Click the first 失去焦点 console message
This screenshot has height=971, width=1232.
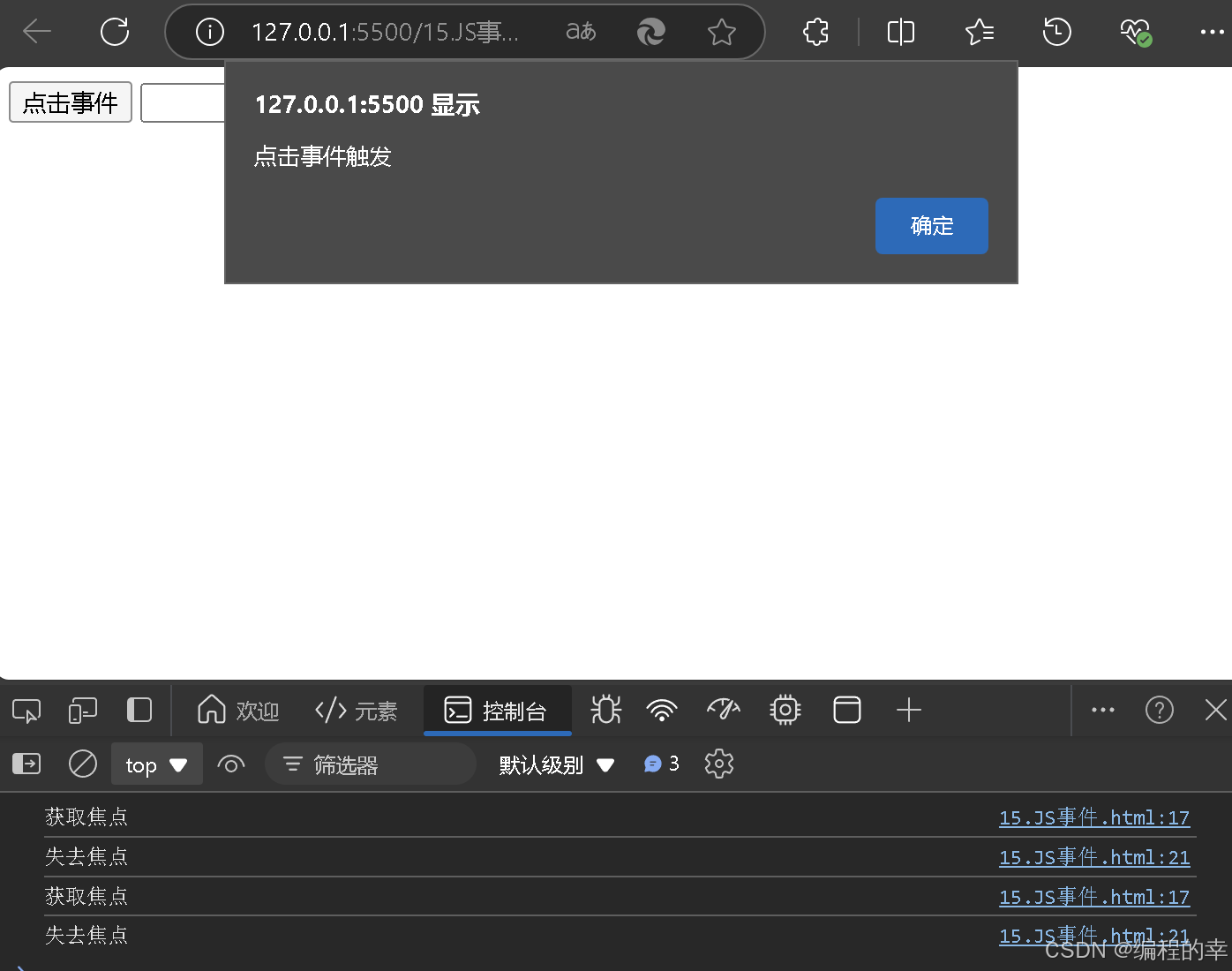[86, 856]
